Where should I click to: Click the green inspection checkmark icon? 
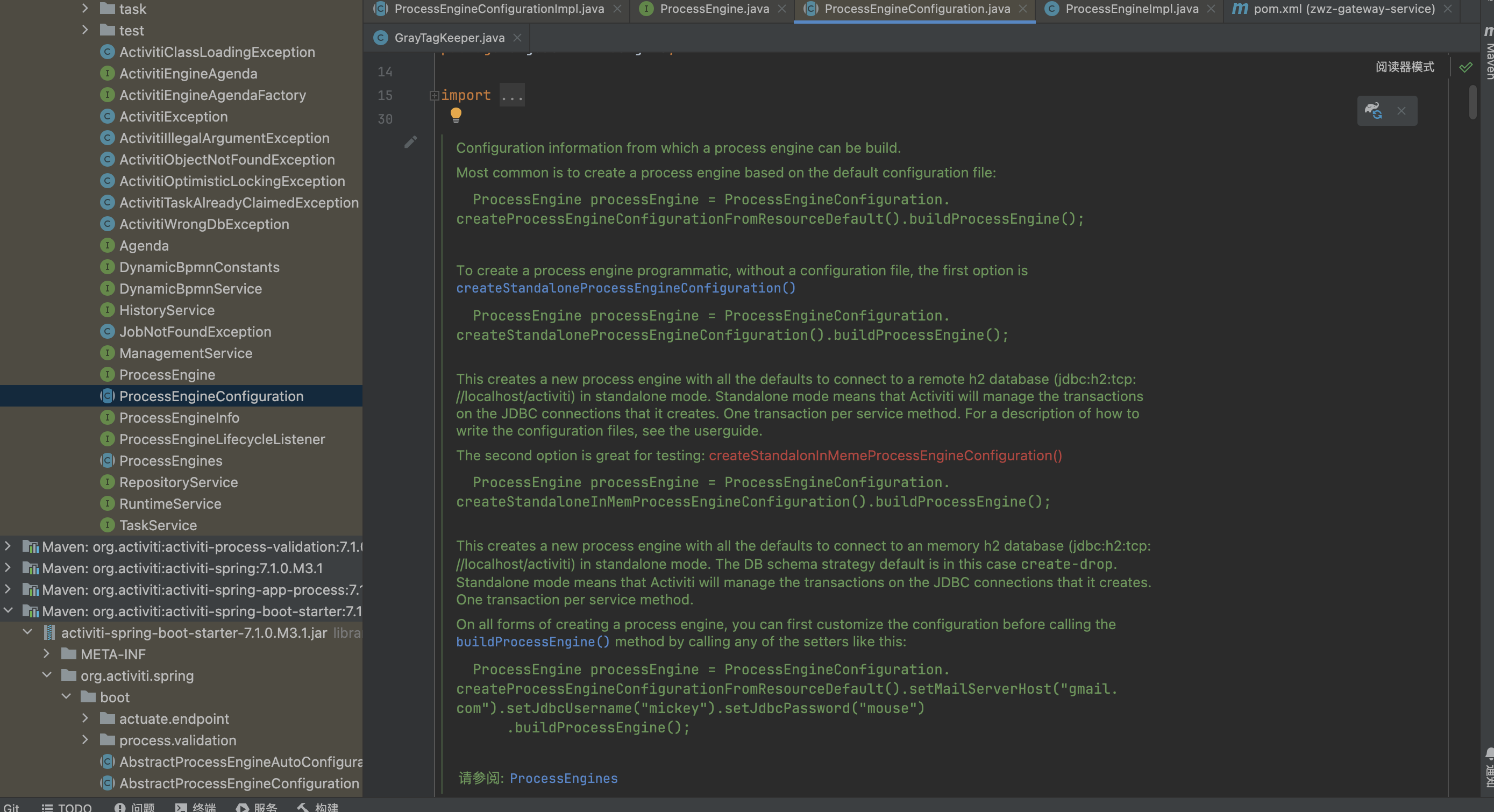click(x=1465, y=67)
